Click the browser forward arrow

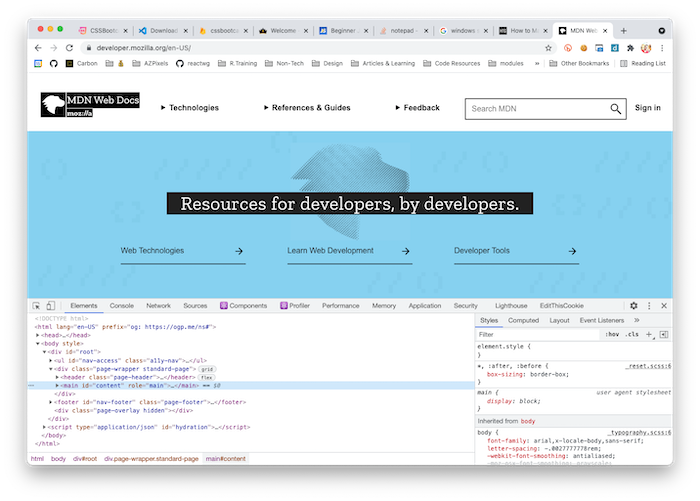coord(54,48)
